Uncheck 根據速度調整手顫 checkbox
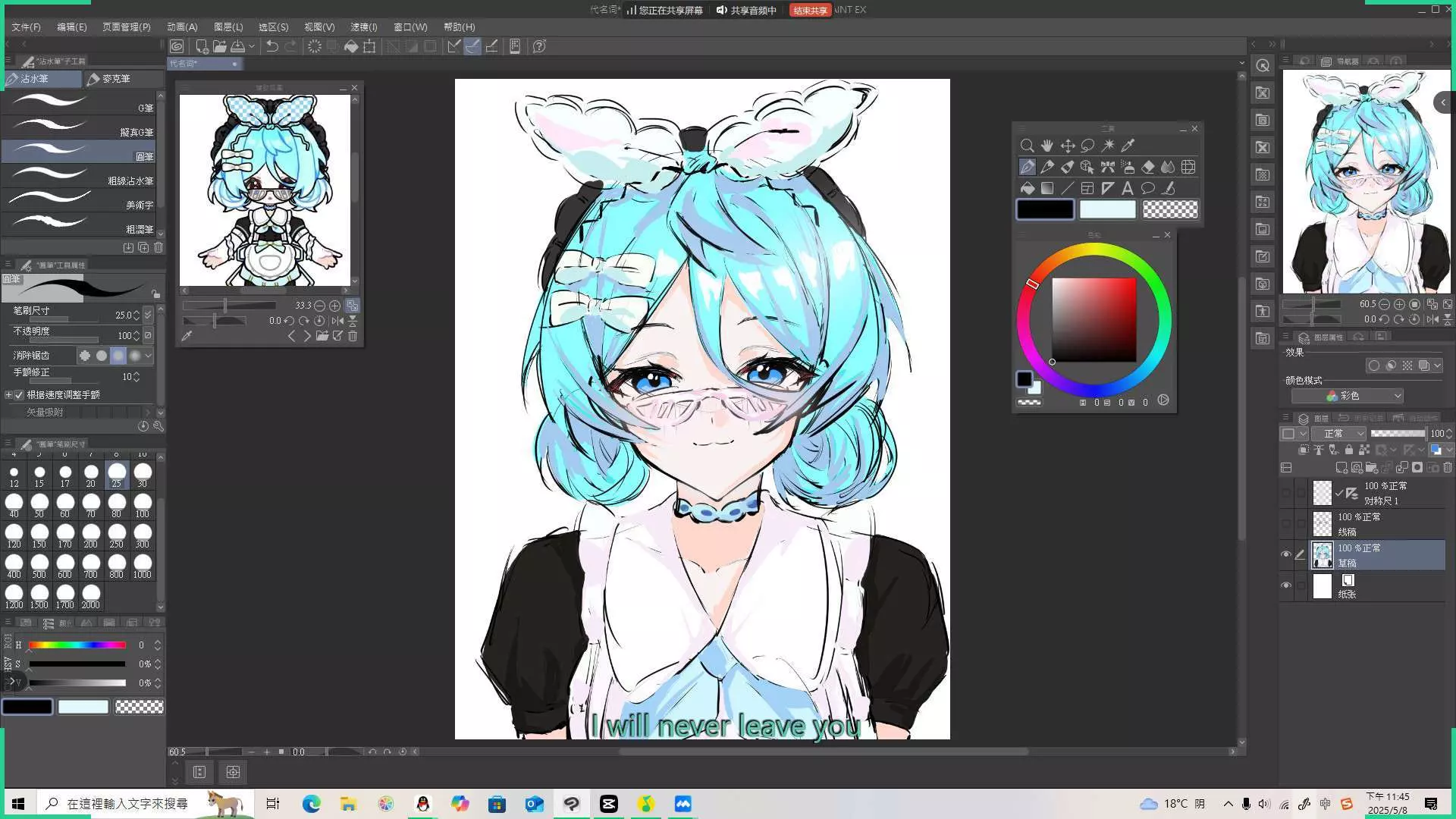The height and width of the screenshot is (819, 1456). pyautogui.click(x=20, y=395)
